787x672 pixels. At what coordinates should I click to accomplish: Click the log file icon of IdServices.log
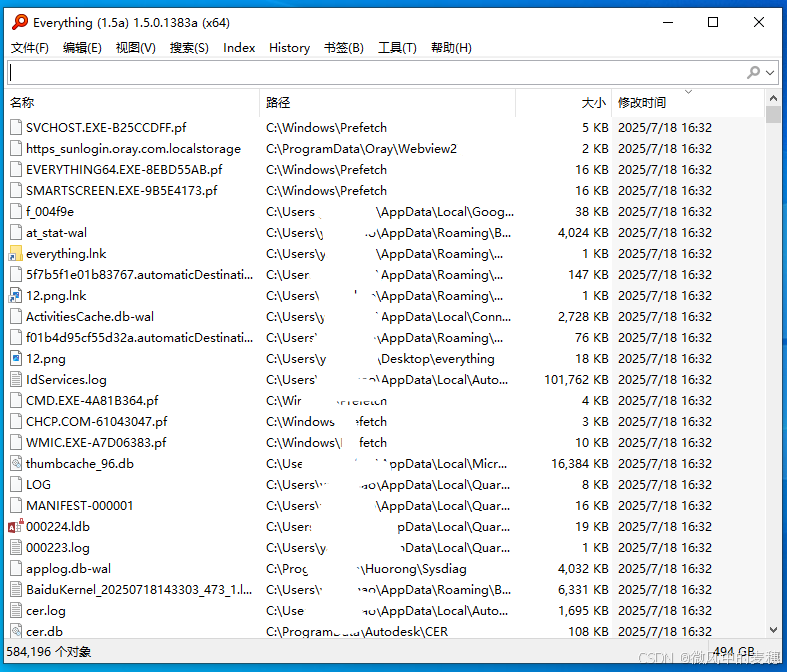(16, 380)
